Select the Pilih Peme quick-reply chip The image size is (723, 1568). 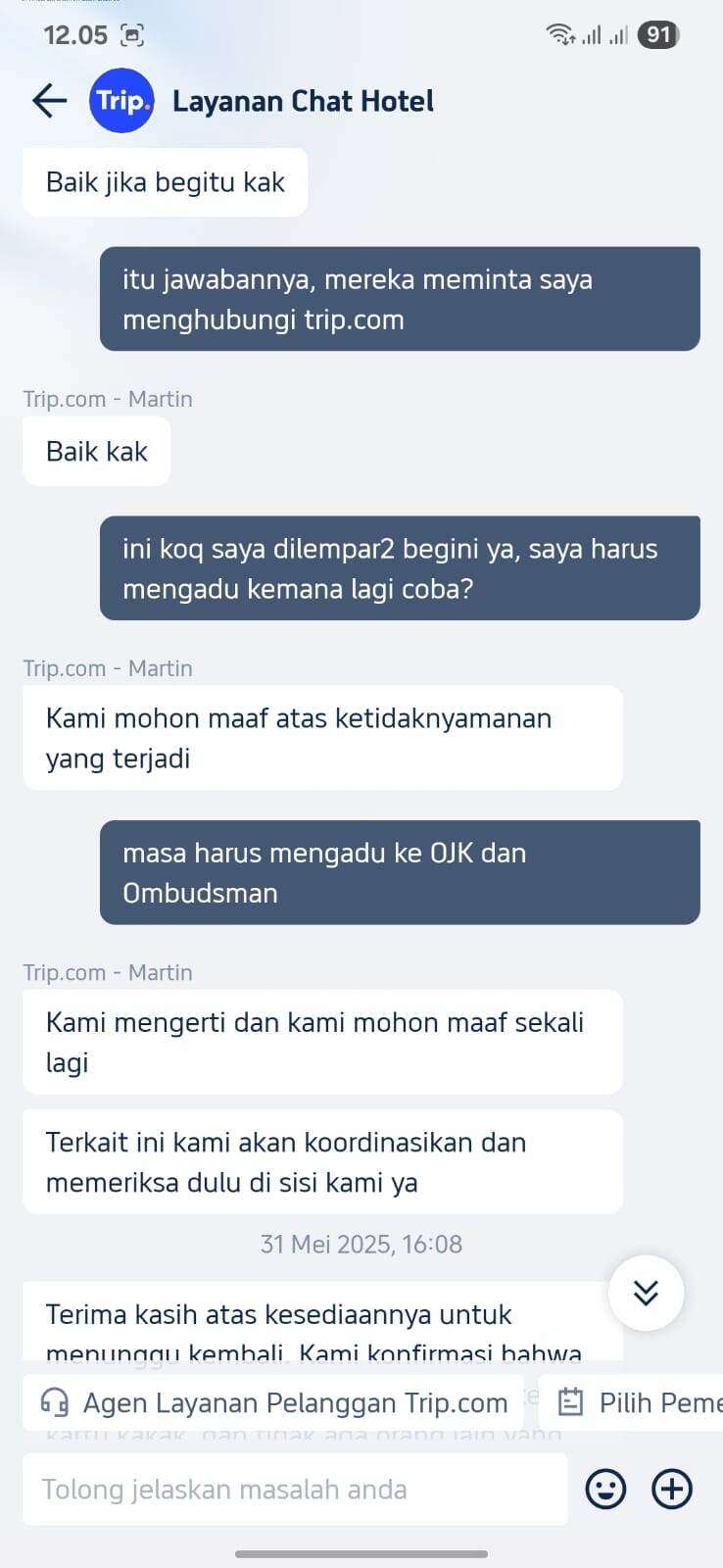tap(631, 1402)
